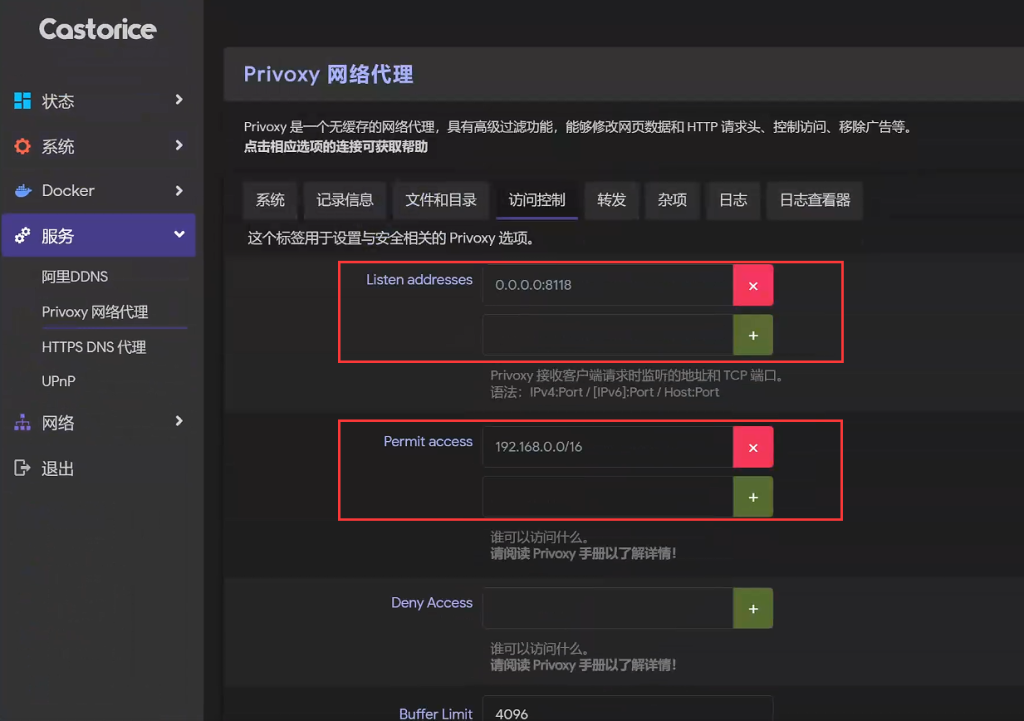Open the 阿里DDNS service page
This screenshot has width=1024, height=721.
[x=75, y=277]
